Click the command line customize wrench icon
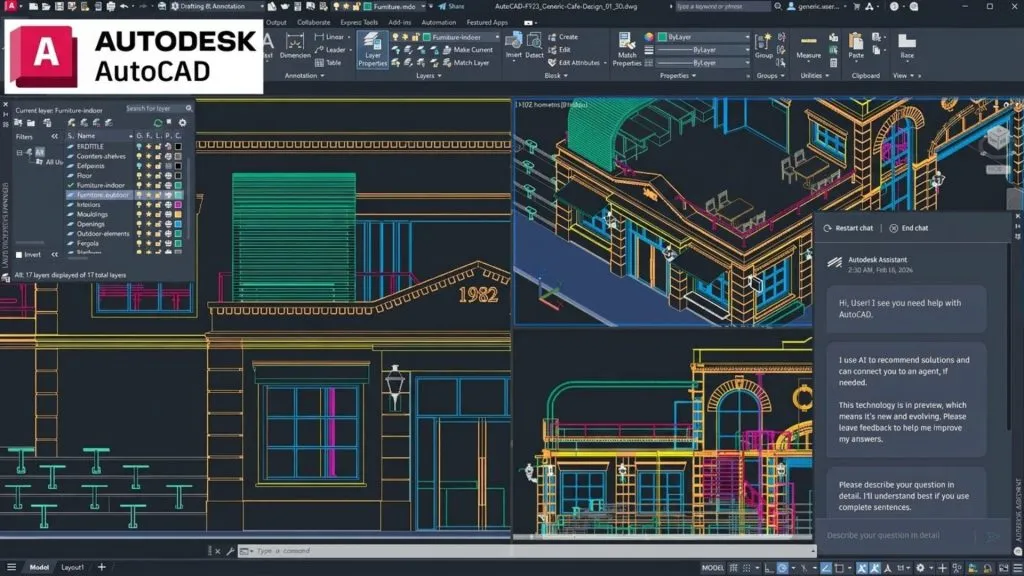This screenshot has width=1024, height=576. pos(230,551)
